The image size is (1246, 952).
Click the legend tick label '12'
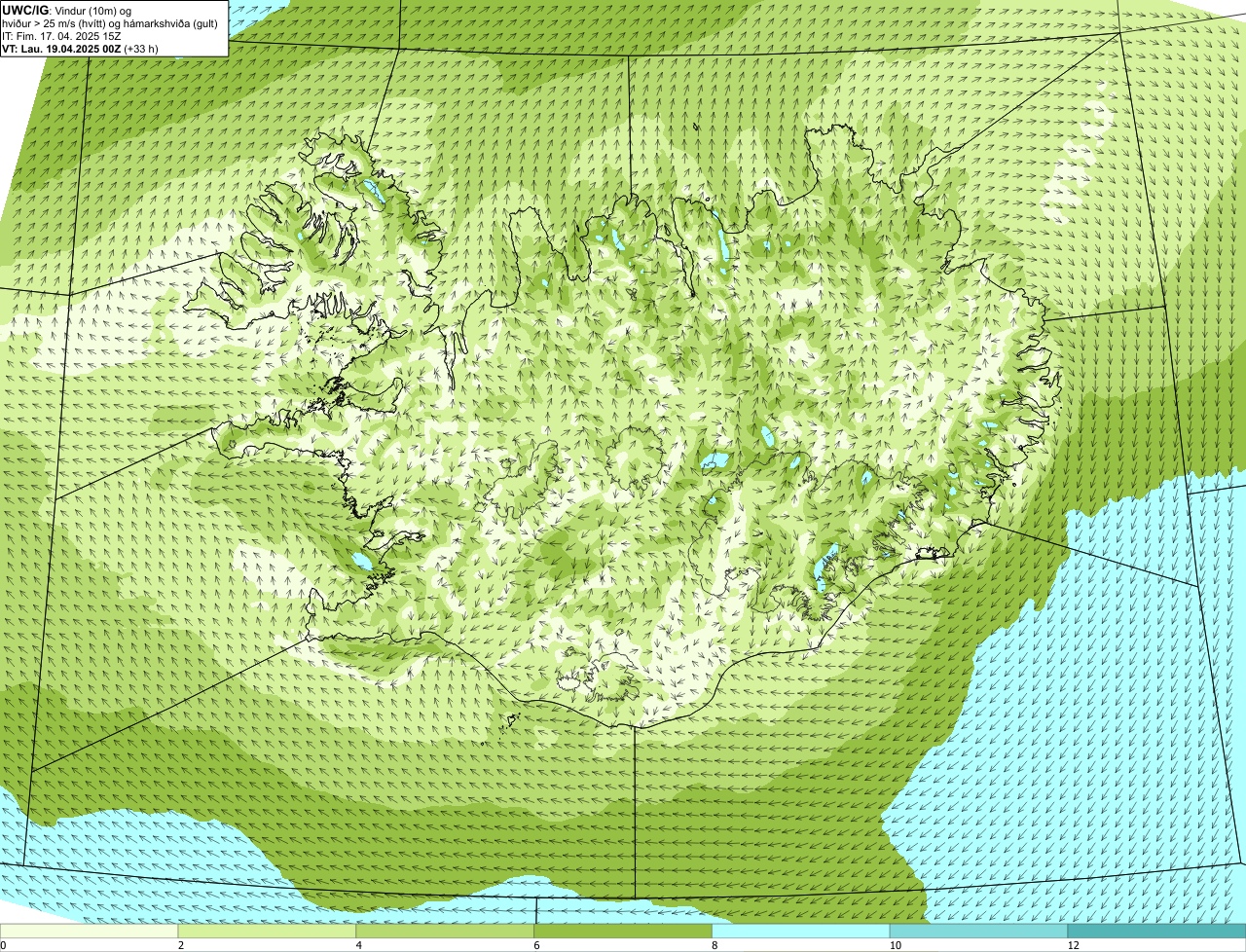pyautogui.click(x=1073, y=945)
